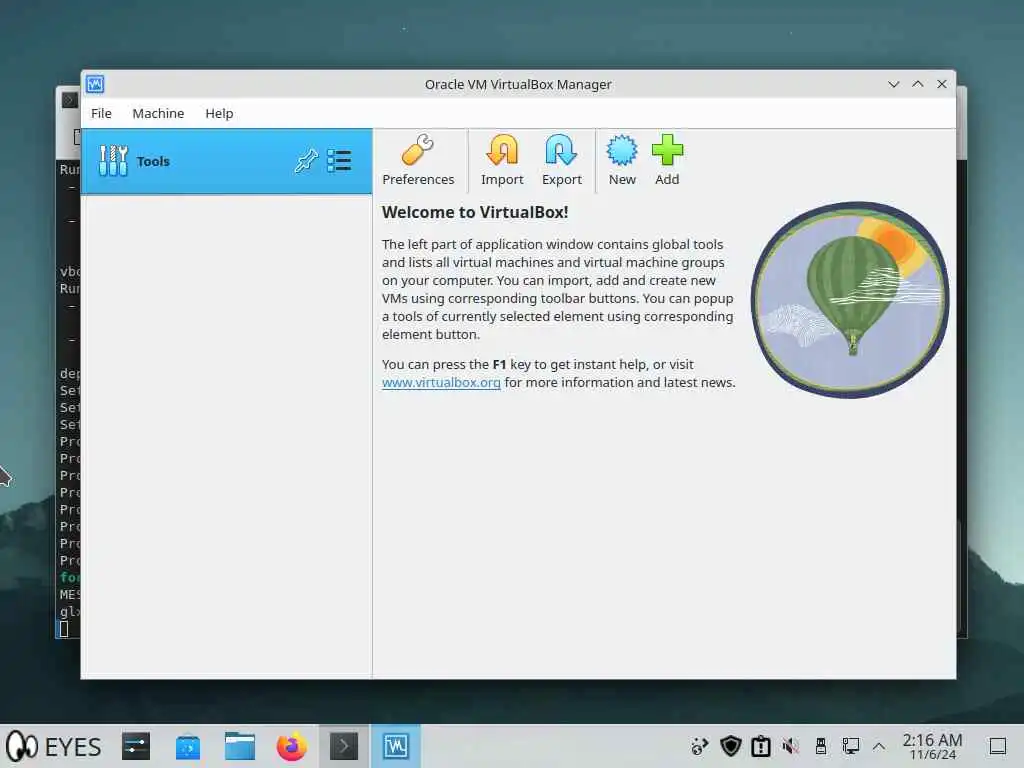Click the muted volume tray icon
The image size is (1024, 768).
pyautogui.click(x=790, y=746)
